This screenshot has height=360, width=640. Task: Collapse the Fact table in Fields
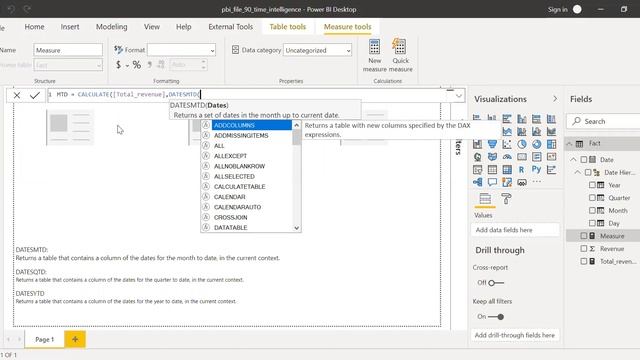click(x=569, y=144)
